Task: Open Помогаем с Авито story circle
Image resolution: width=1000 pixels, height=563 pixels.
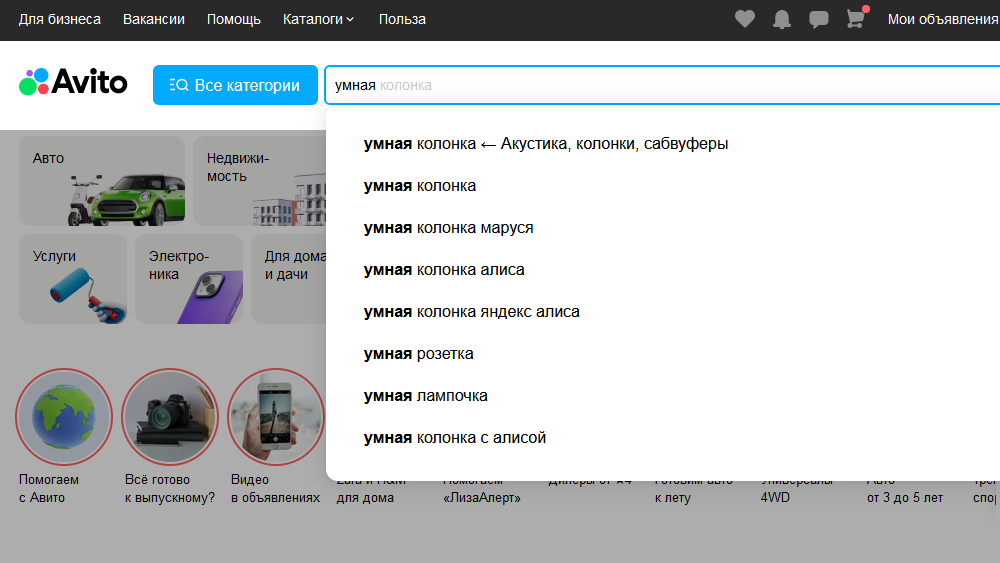Action: [64, 417]
